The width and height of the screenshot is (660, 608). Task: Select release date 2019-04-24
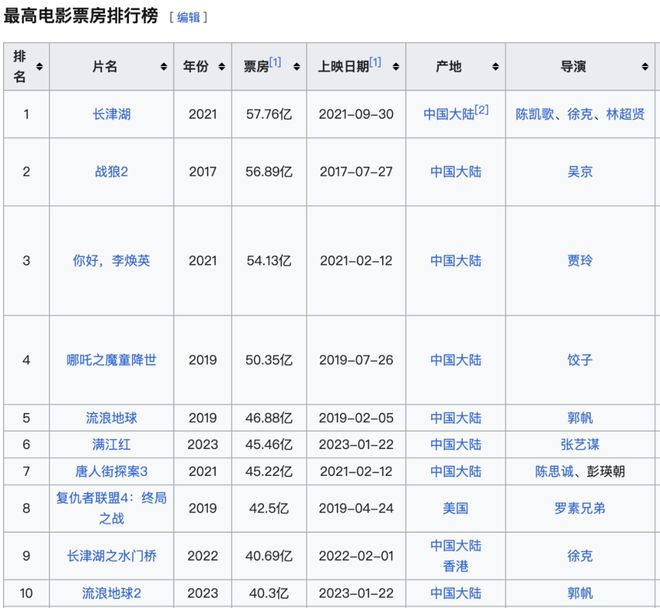click(356, 508)
